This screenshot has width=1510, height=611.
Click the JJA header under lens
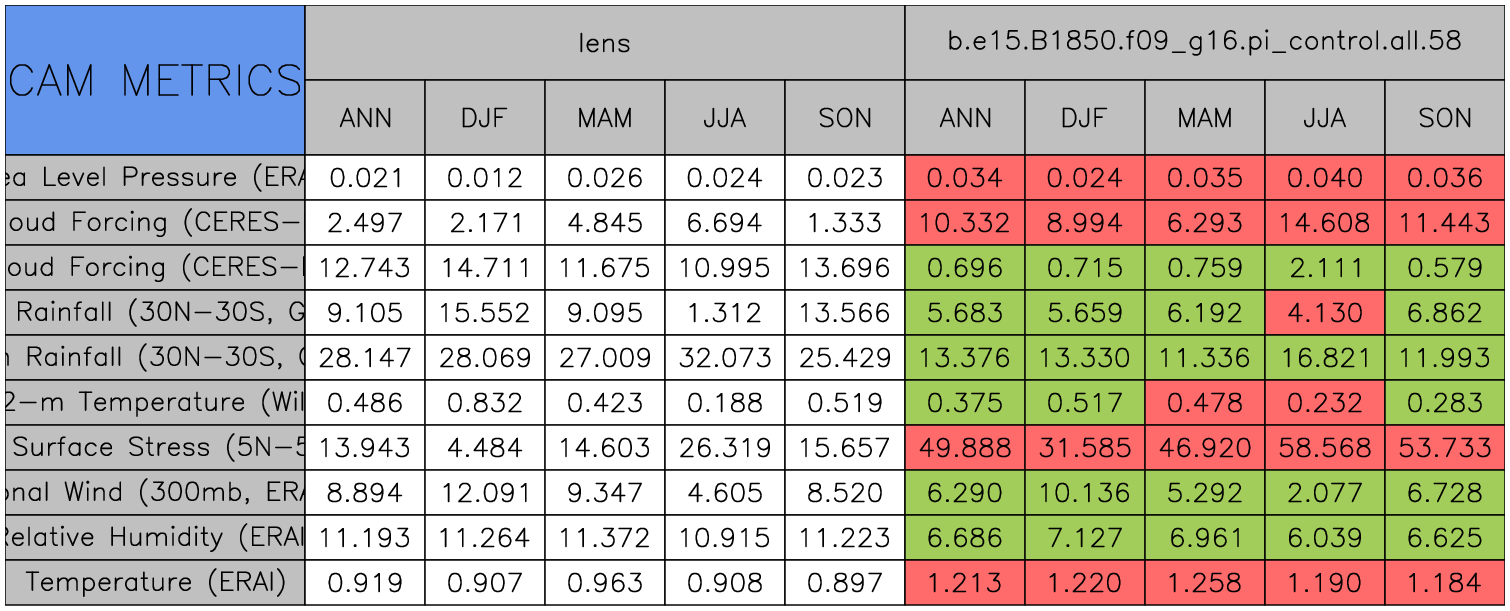pos(725,118)
